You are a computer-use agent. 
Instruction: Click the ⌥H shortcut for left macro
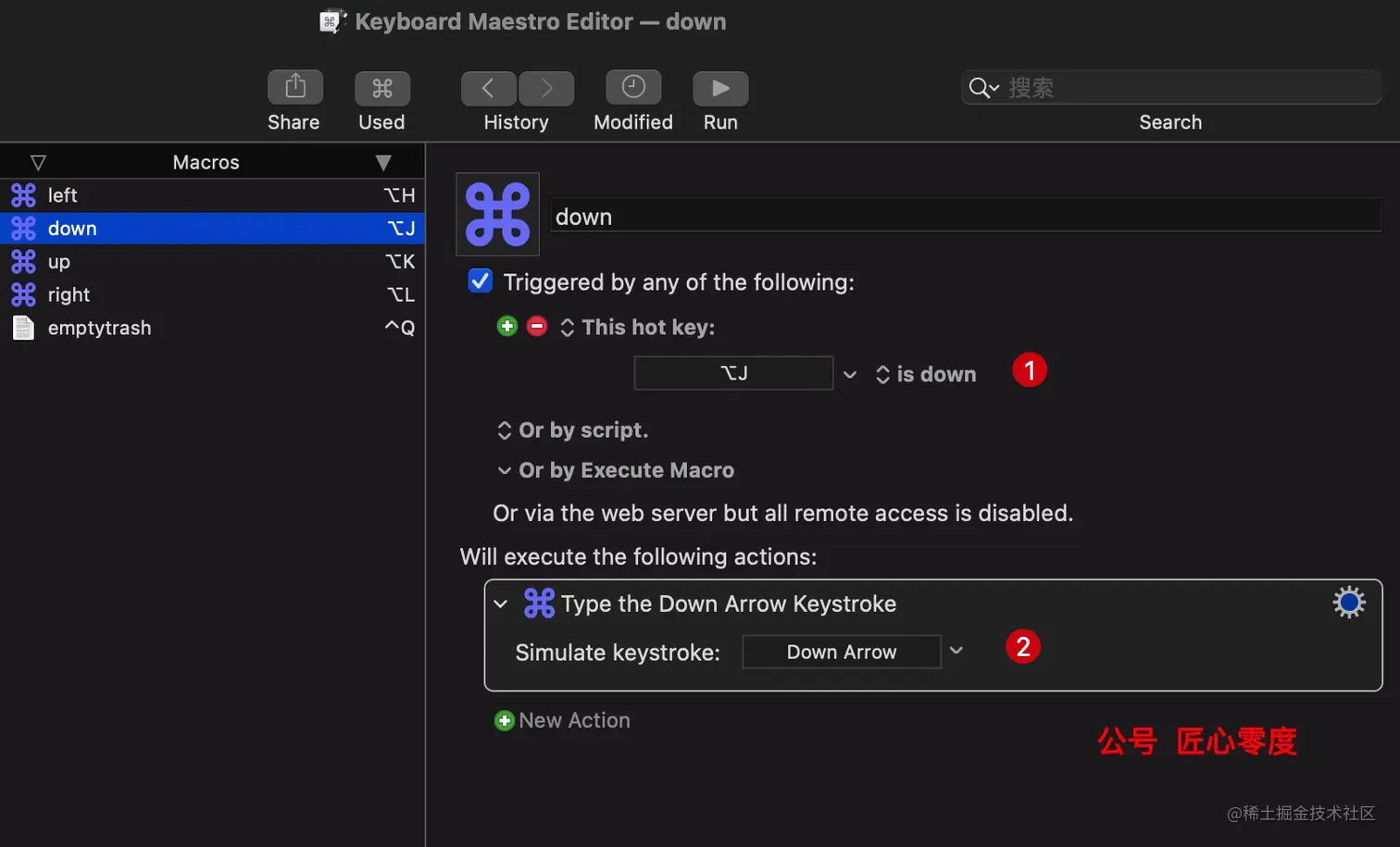(x=400, y=195)
